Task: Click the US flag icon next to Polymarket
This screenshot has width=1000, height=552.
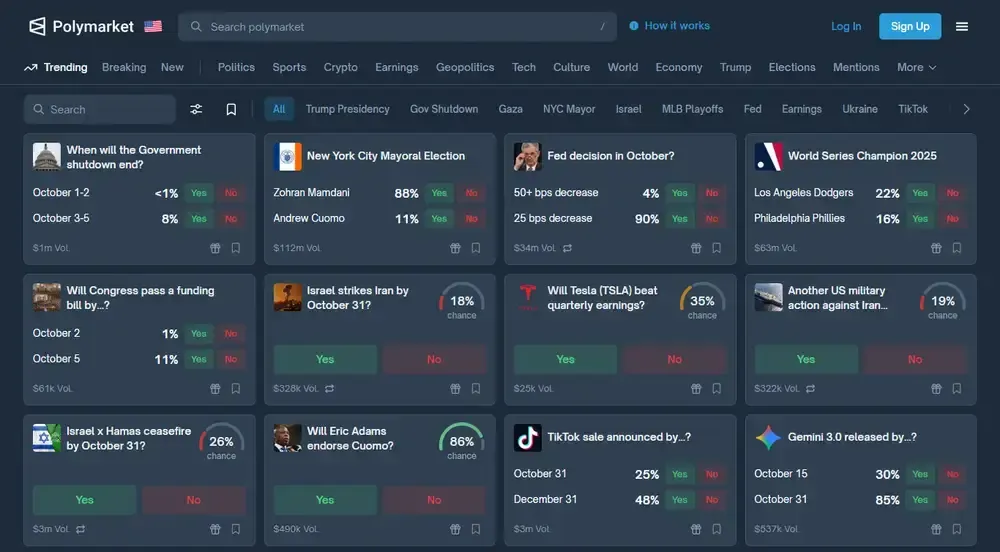Action: click(153, 27)
